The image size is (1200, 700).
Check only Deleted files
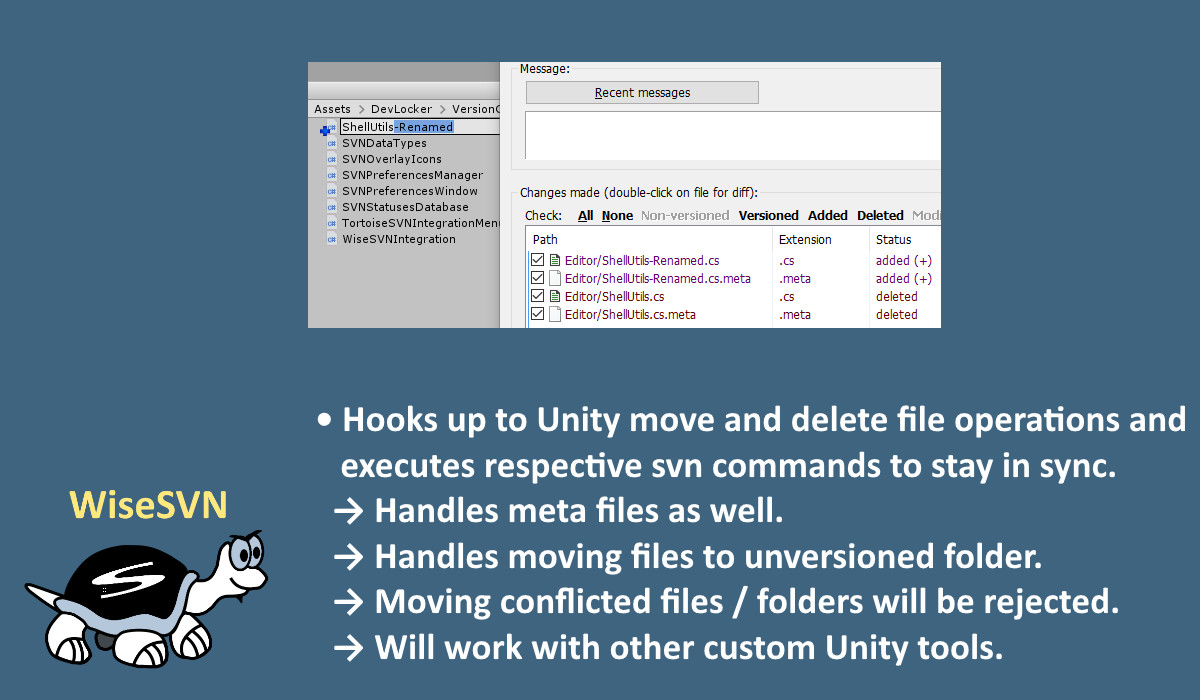880,216
